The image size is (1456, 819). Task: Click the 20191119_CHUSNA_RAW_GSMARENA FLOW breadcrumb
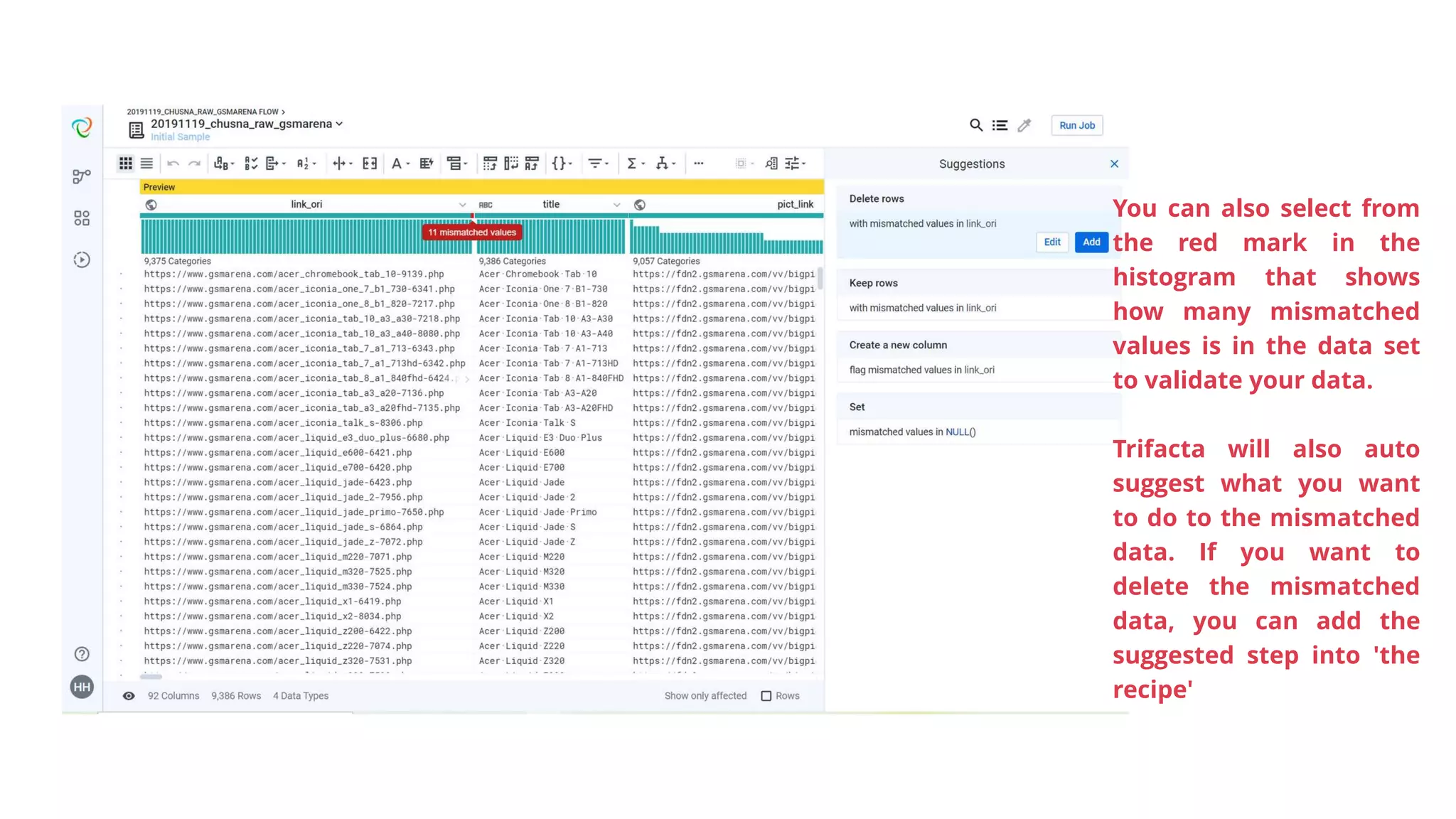click(x=203, y=112)
